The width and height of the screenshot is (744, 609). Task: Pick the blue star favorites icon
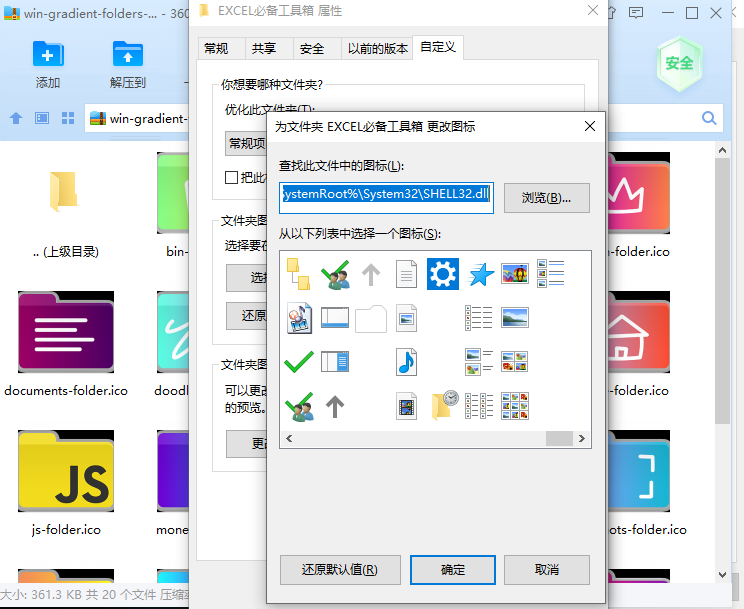[480, 274]
